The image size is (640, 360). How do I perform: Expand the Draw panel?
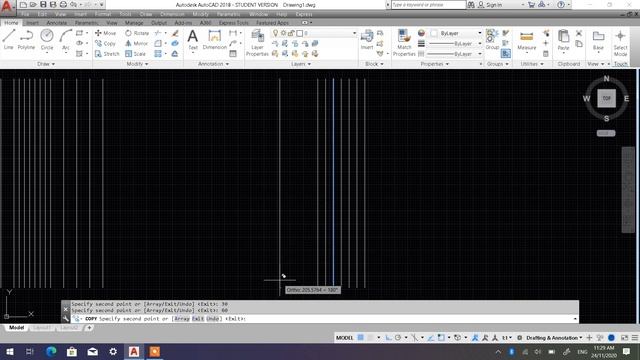46,64
